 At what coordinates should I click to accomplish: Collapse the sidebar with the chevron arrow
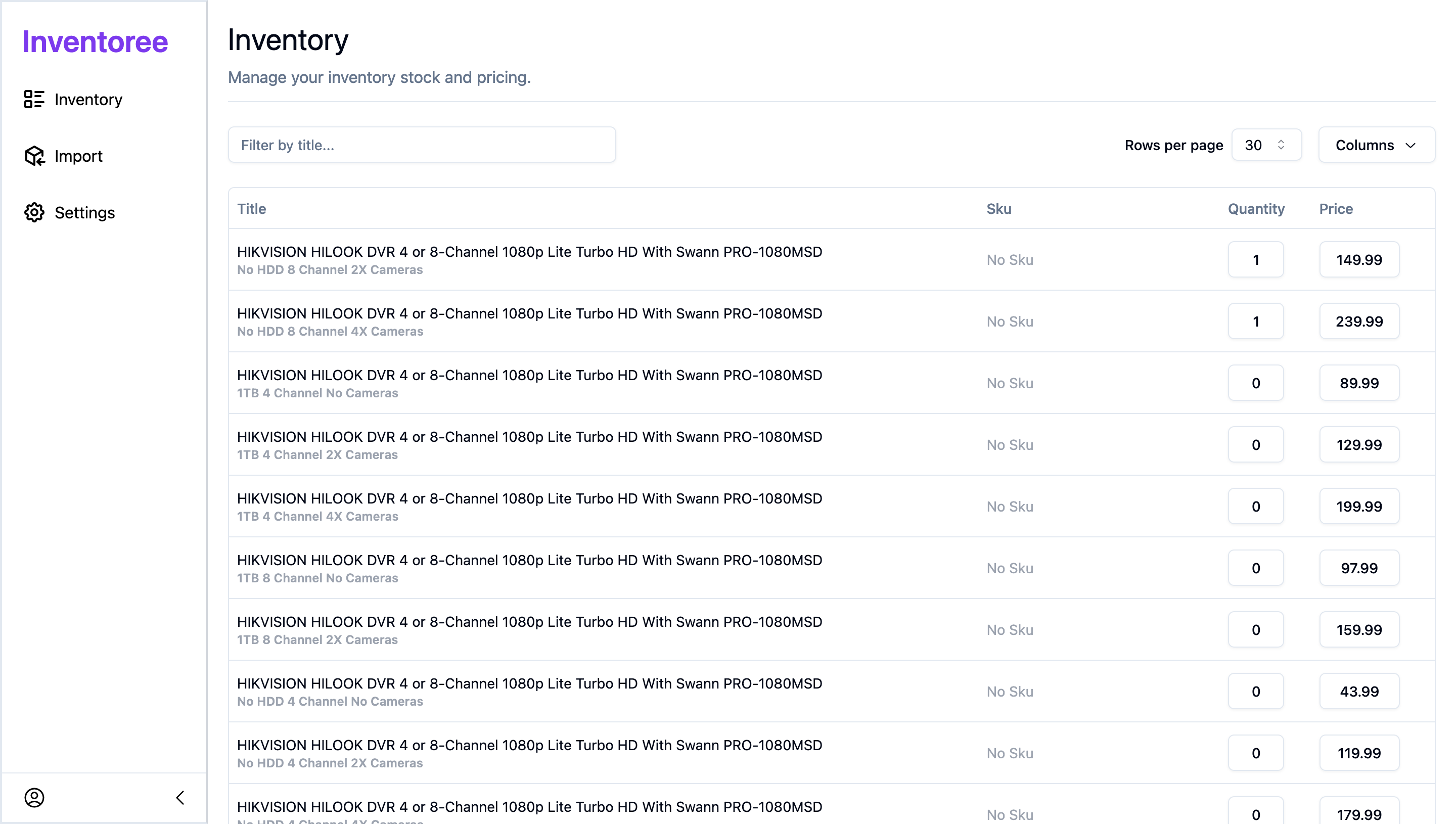pos(180,797)
